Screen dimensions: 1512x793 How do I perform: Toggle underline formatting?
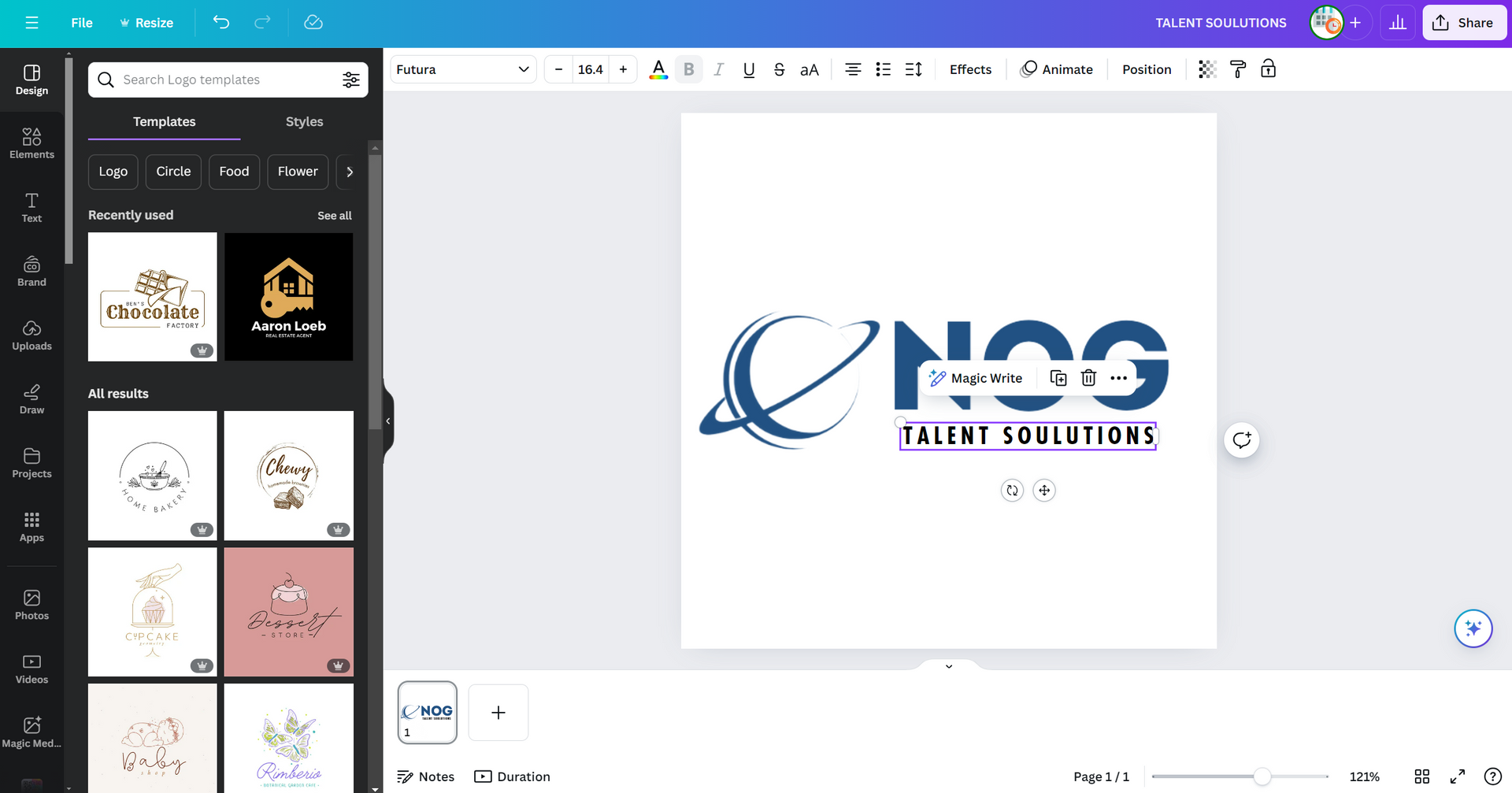click(x=749, y=69)
